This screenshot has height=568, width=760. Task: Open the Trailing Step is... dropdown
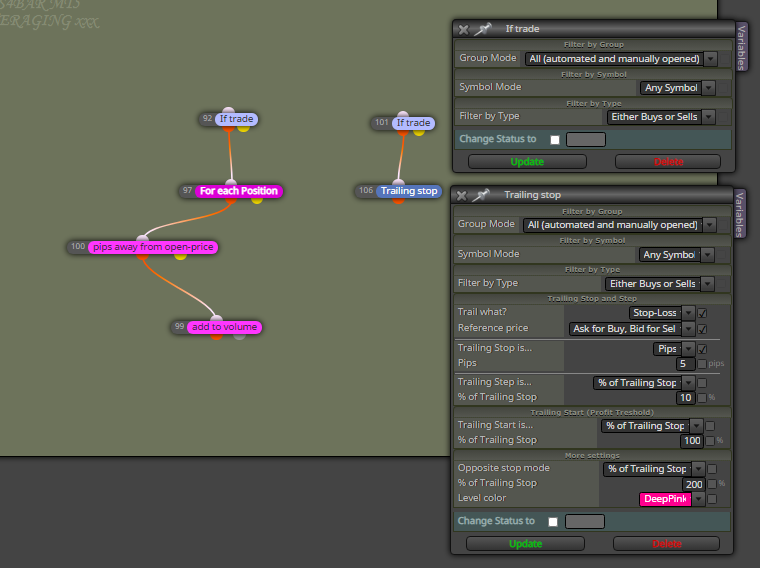pyautogui.click(x=688, y=383)
